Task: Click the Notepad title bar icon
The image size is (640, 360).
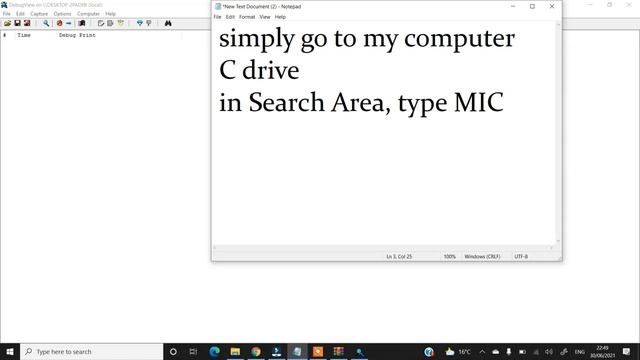Action: point(218,7)
